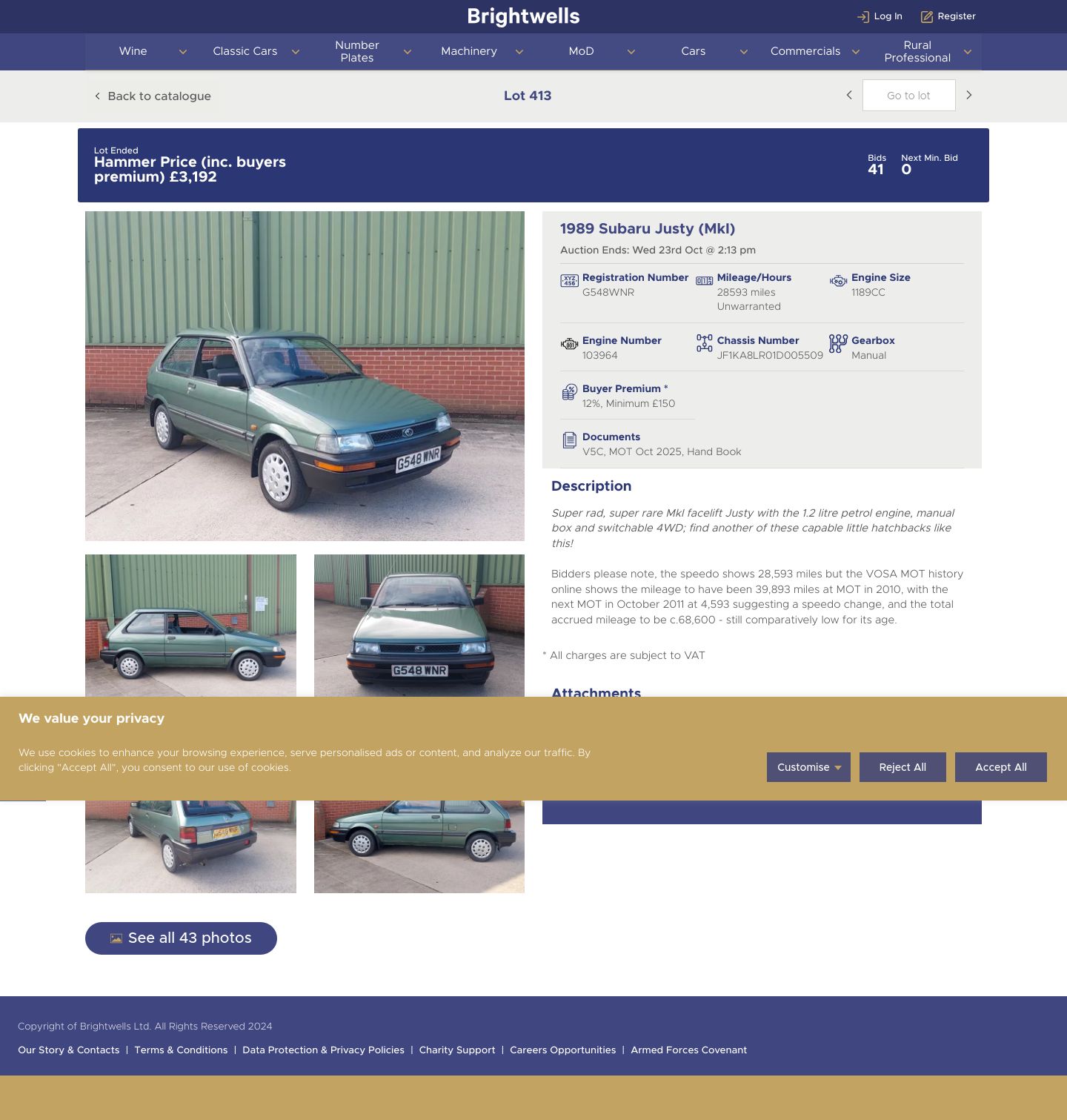Click the Brightwells logo
1067x1120 pixels.
tap(524, 16)
